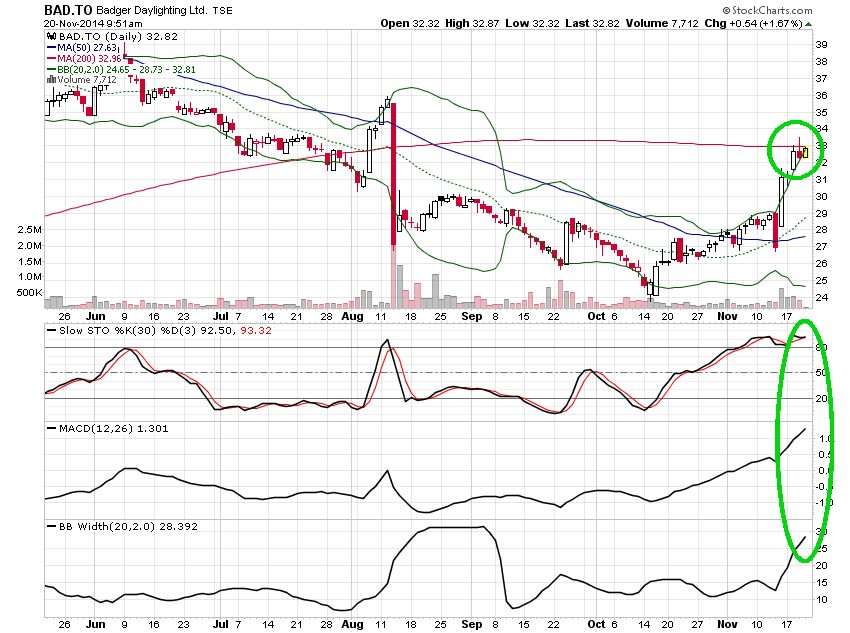The height and width of the screenshot is (633, 850).
Task: Click the TSE exchange label
Action: click(222, 10)
